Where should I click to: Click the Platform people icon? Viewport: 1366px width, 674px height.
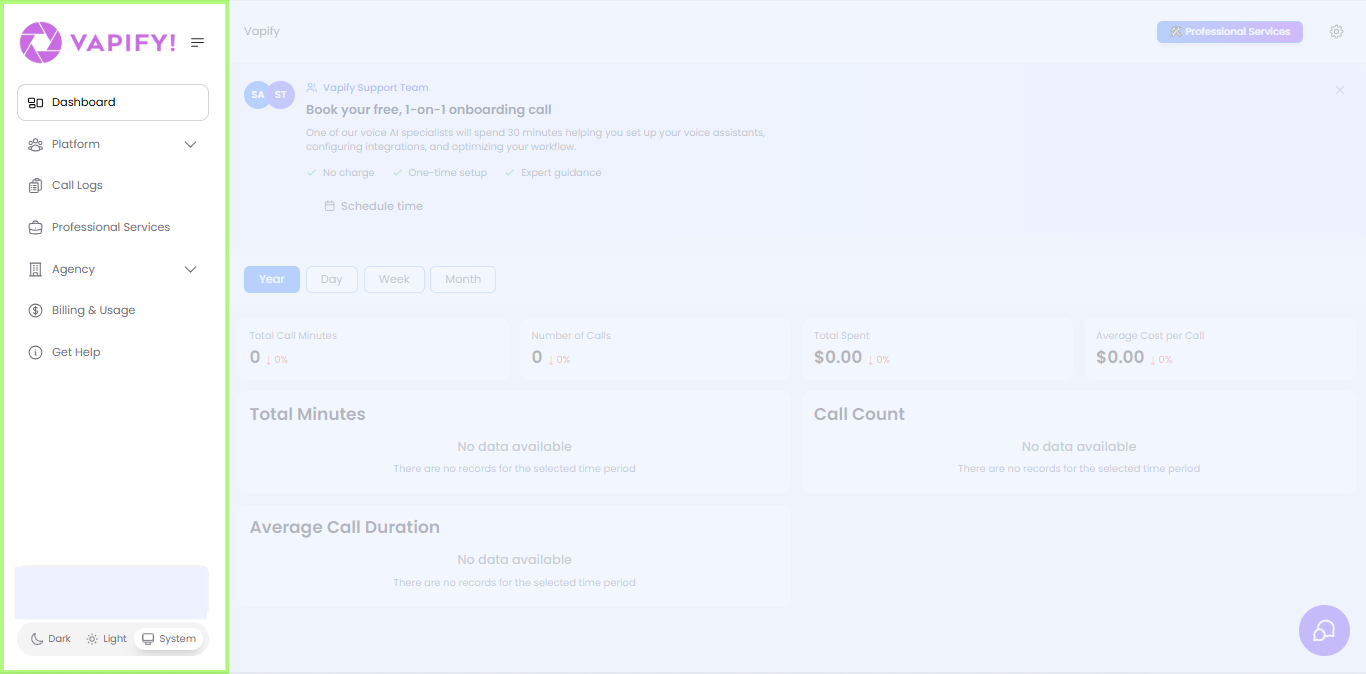coord(35,144)
